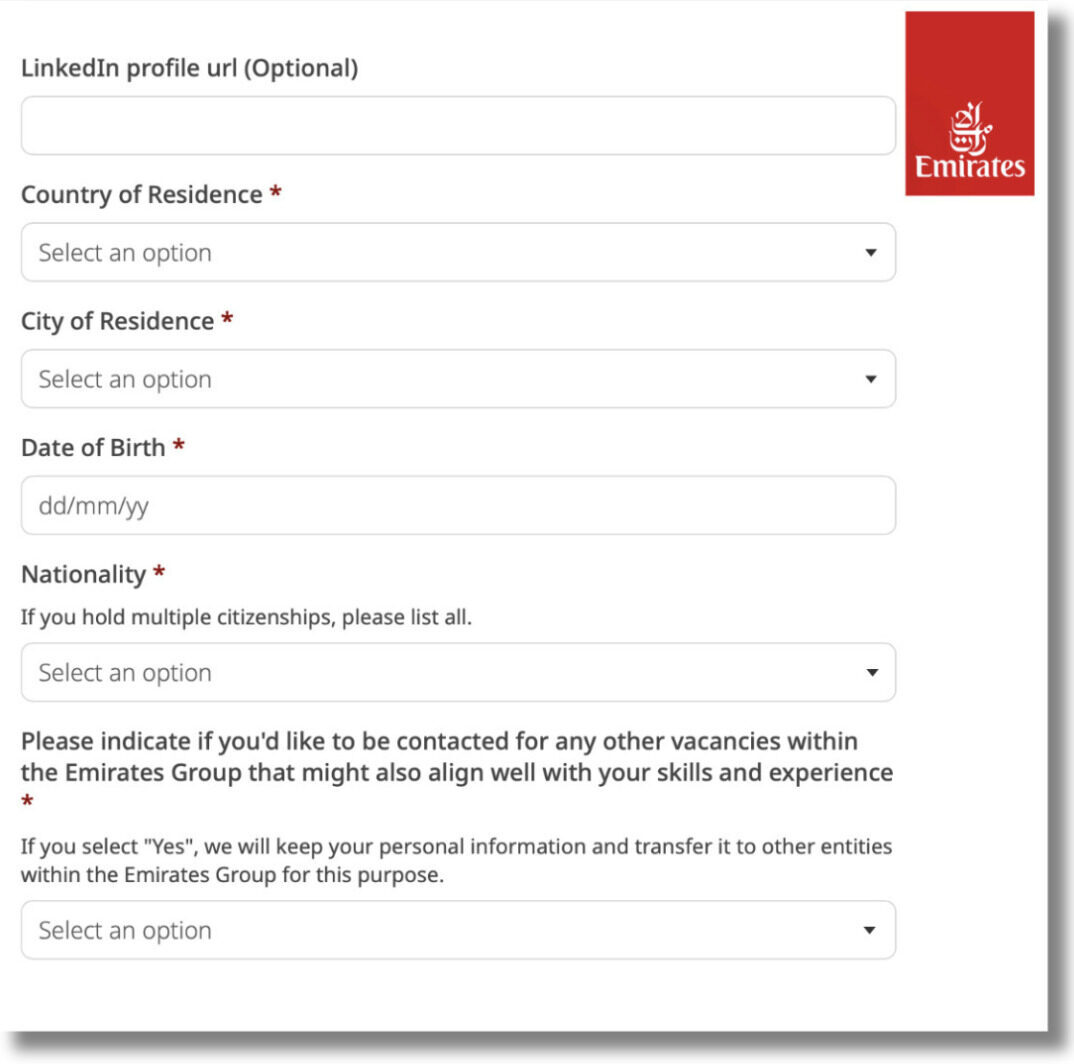Click the "City of Residence" label
Image resolution: width=1074 pixels, height=1064 pixels.
117,321
